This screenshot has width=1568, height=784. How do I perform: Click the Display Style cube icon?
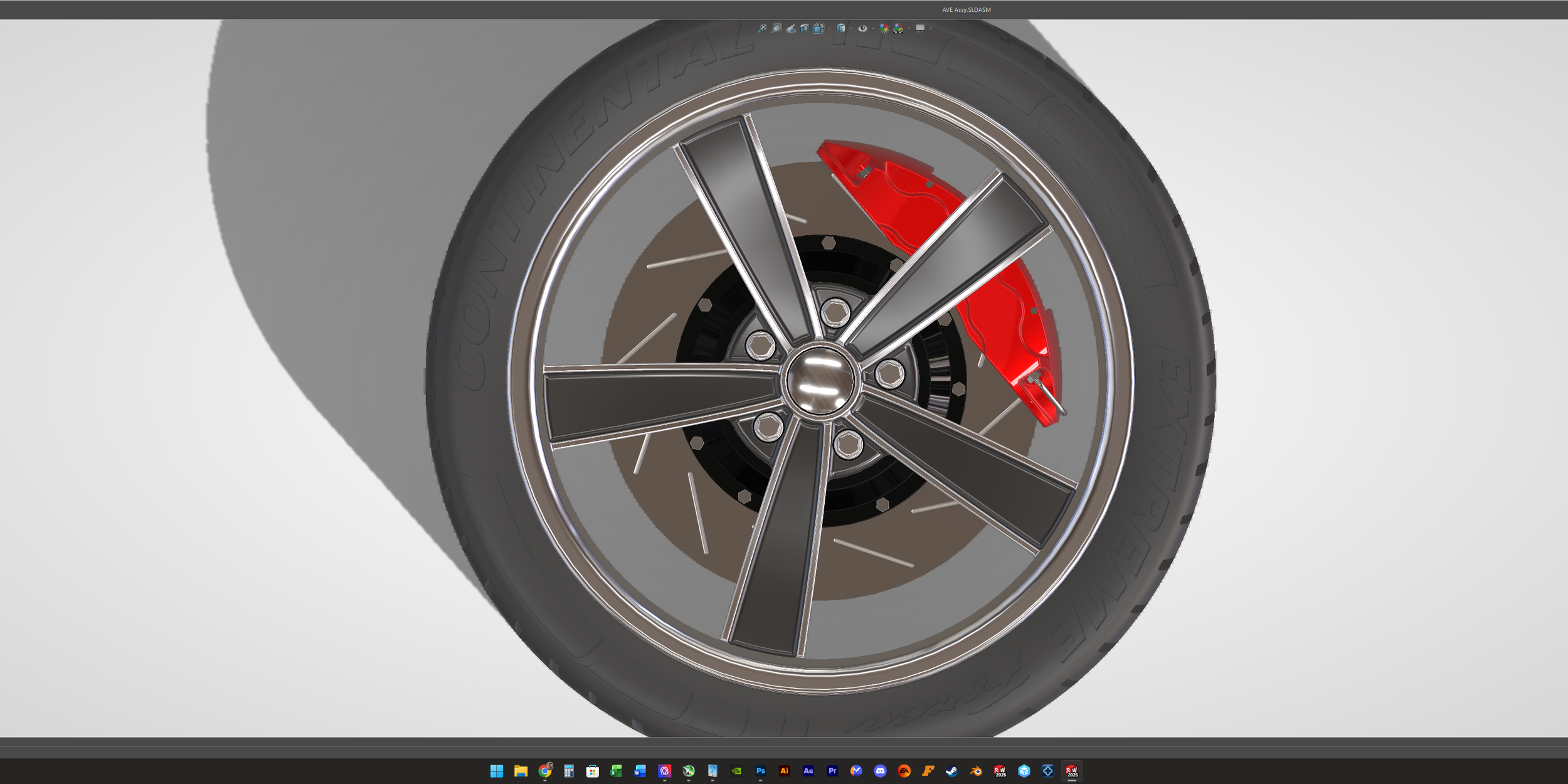[x=840, y=28]
